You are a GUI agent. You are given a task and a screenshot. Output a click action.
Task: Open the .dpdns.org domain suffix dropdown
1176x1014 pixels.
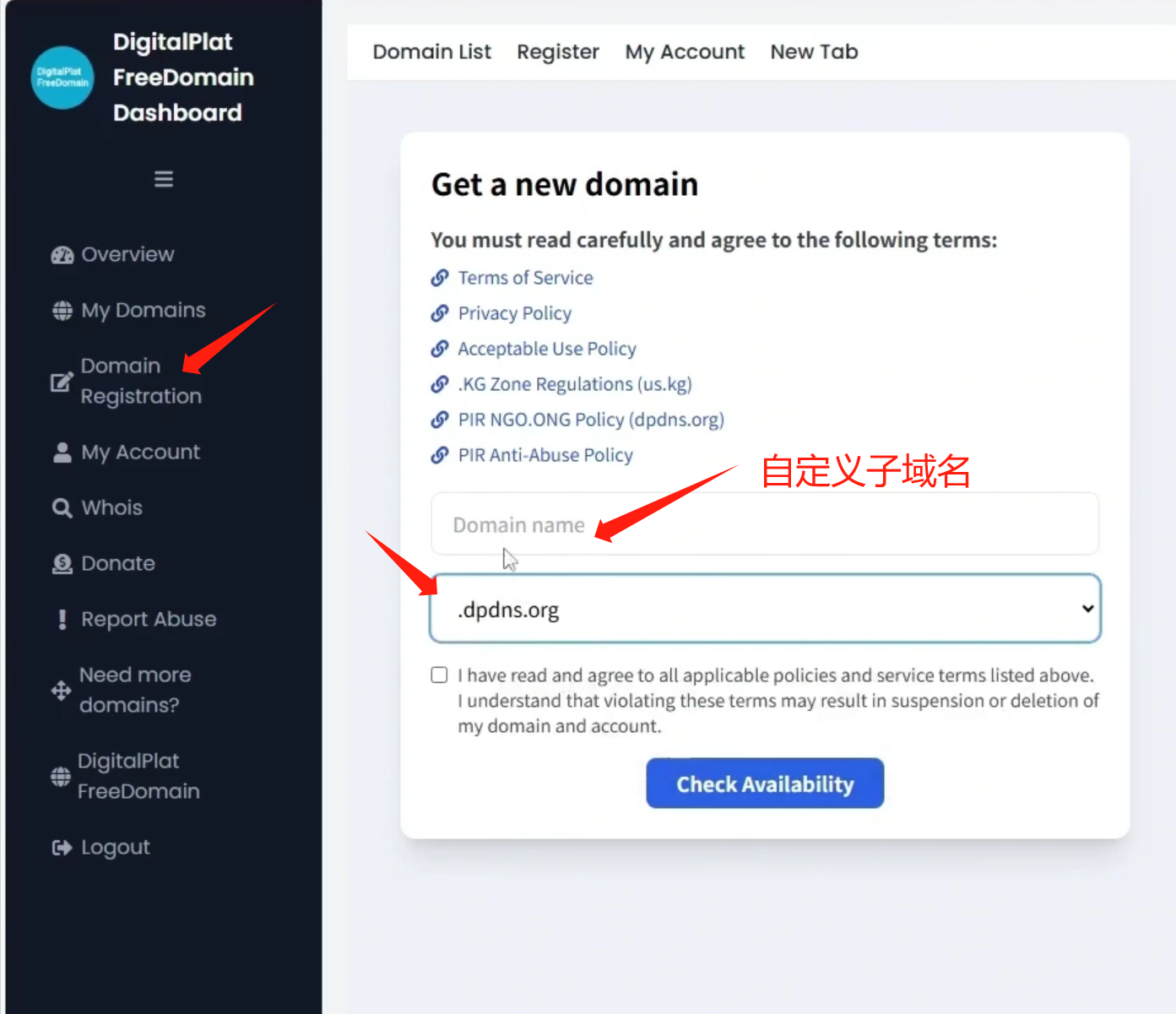[x=766, y=609]
